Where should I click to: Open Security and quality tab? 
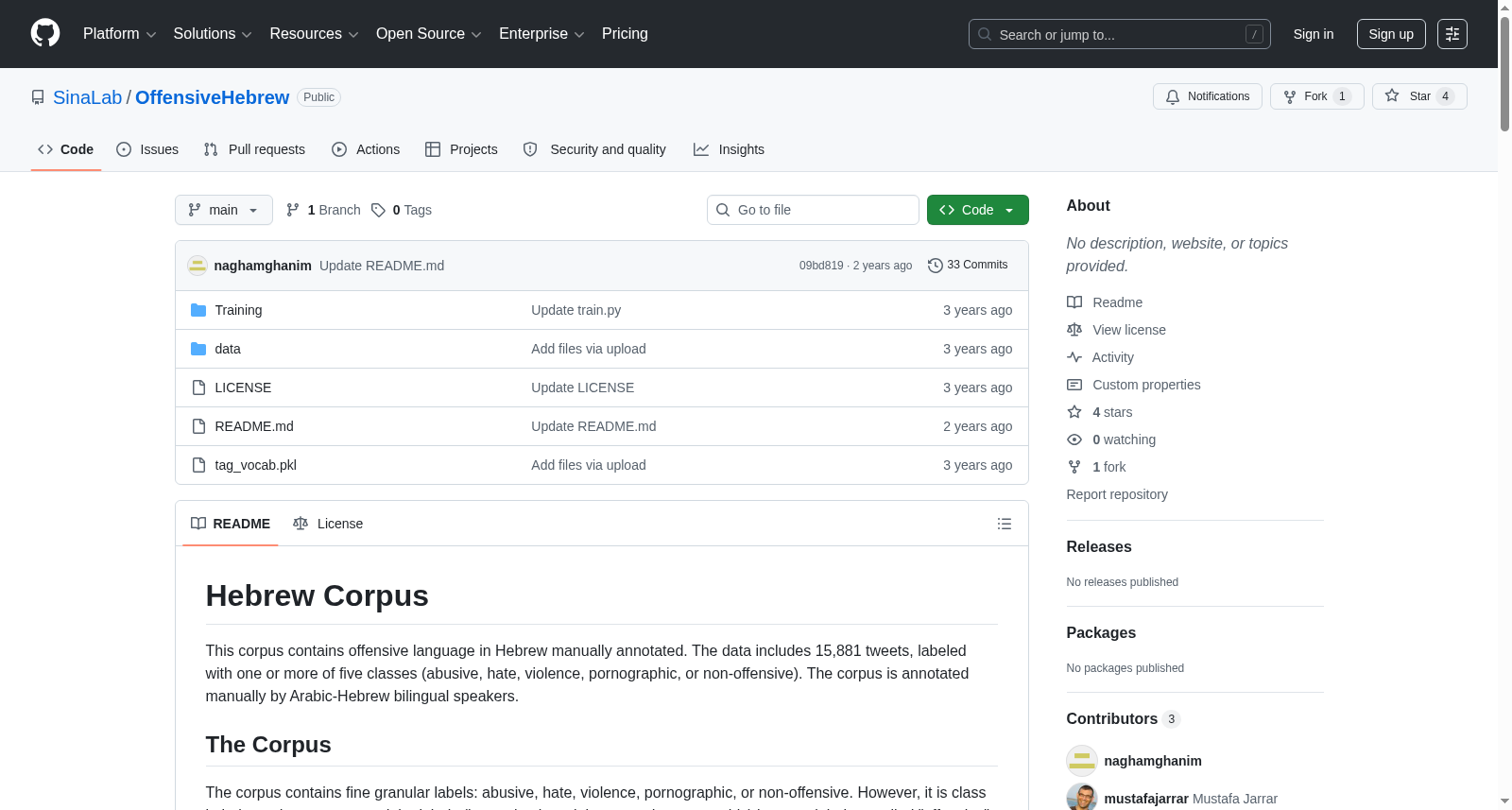pos(594,149)
